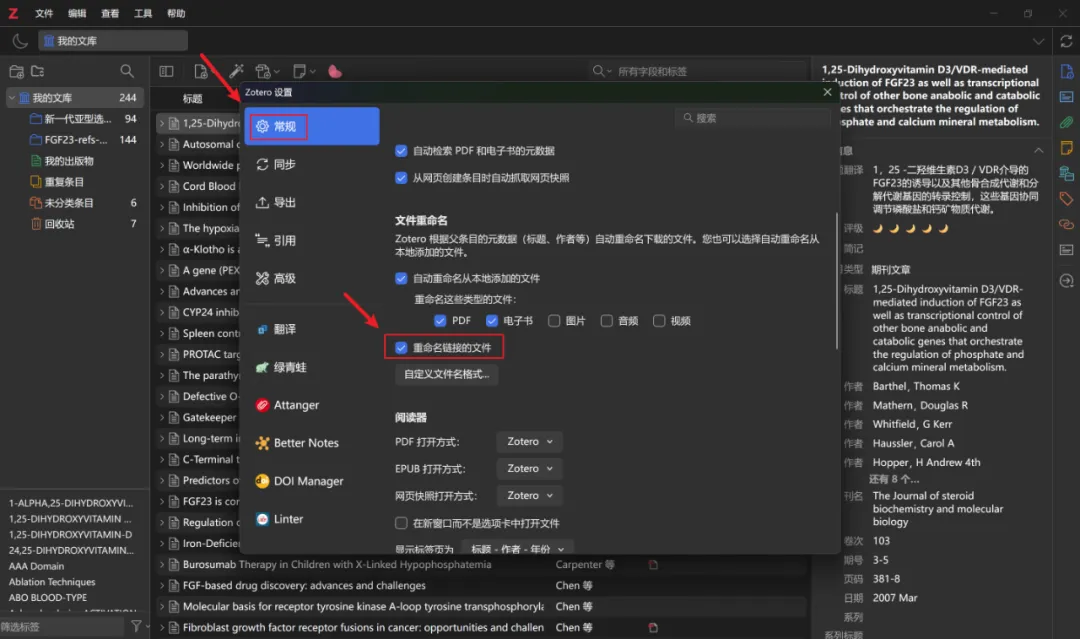
Task: Click the new item document icon
Action: coord(200,71)
